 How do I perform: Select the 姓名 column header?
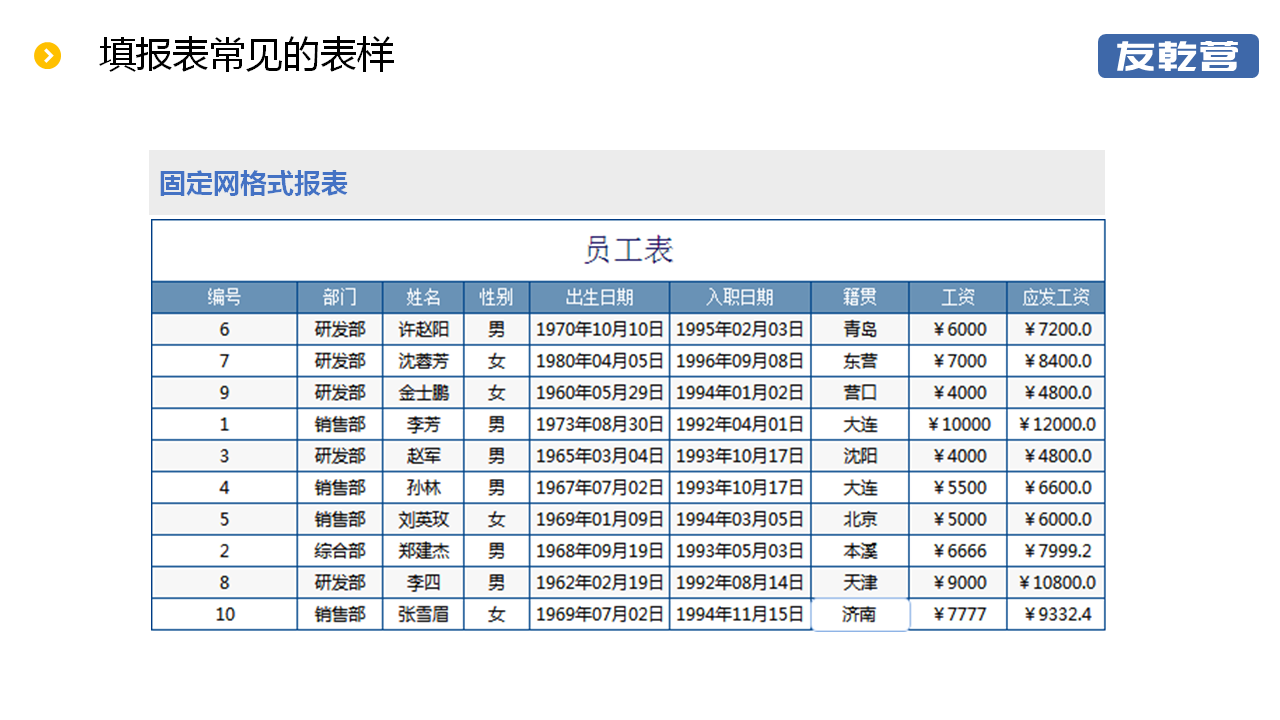(x=423, y=297)
